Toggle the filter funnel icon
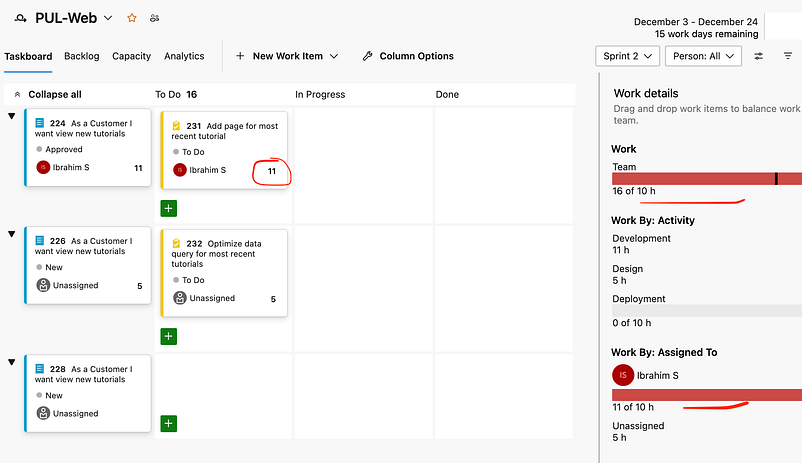This screenshot has height=463, width=802. [x=788, y=56]
